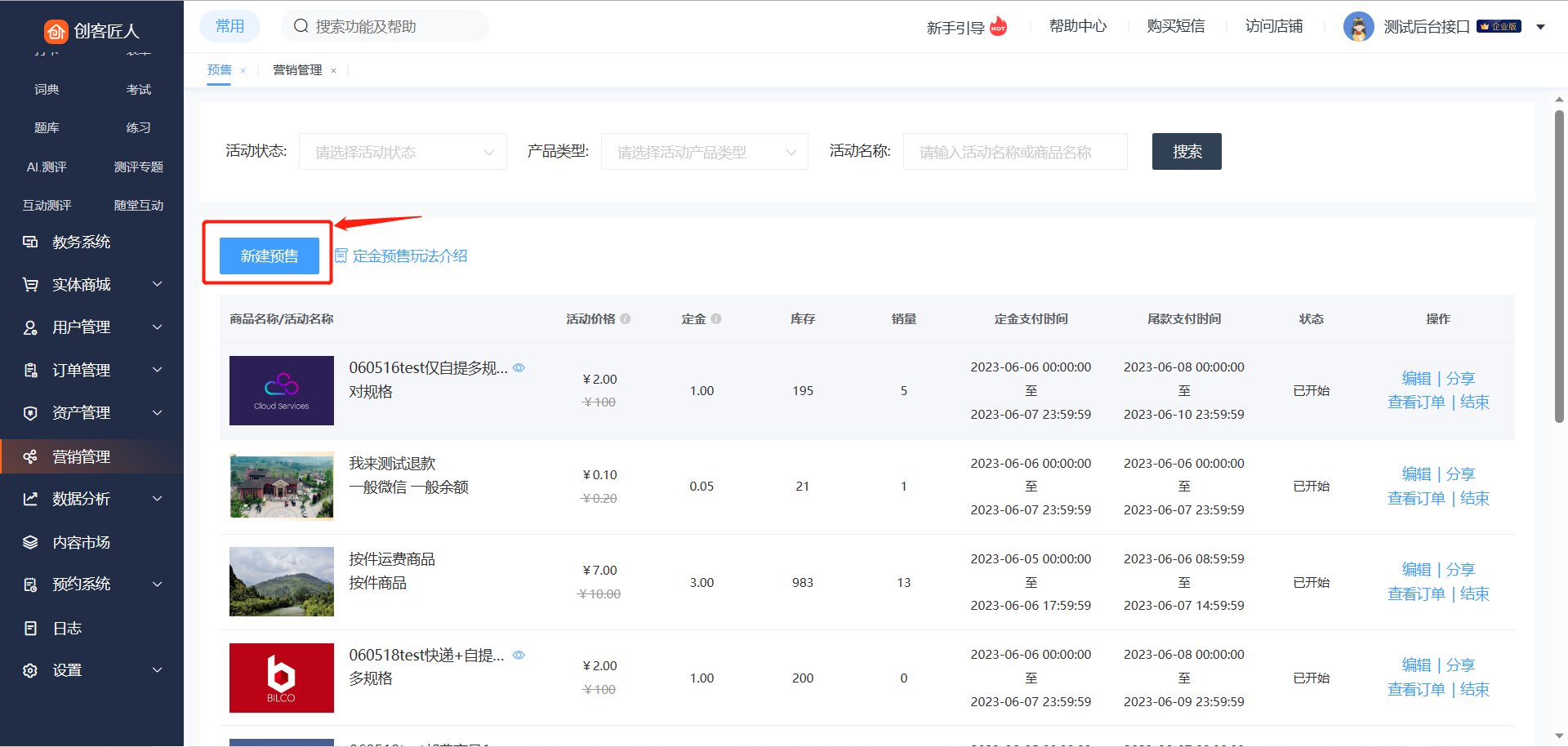Click the 定金 help question icon
This screenshot has height=747, width=1568.
pos(716,319)
